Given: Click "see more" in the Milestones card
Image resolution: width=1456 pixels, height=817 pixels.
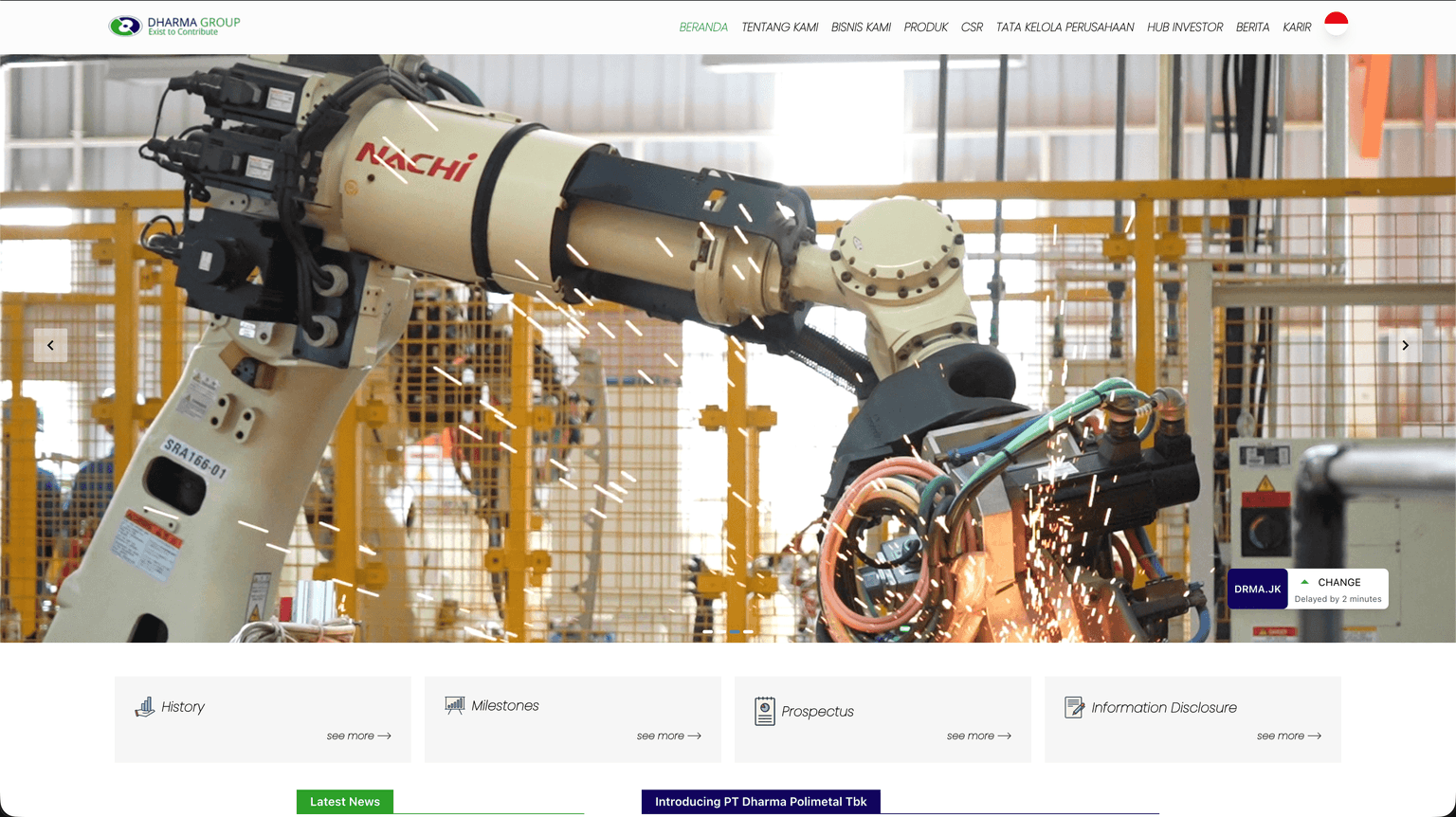Looking at the screenshot, I should [x=669, y=735].
